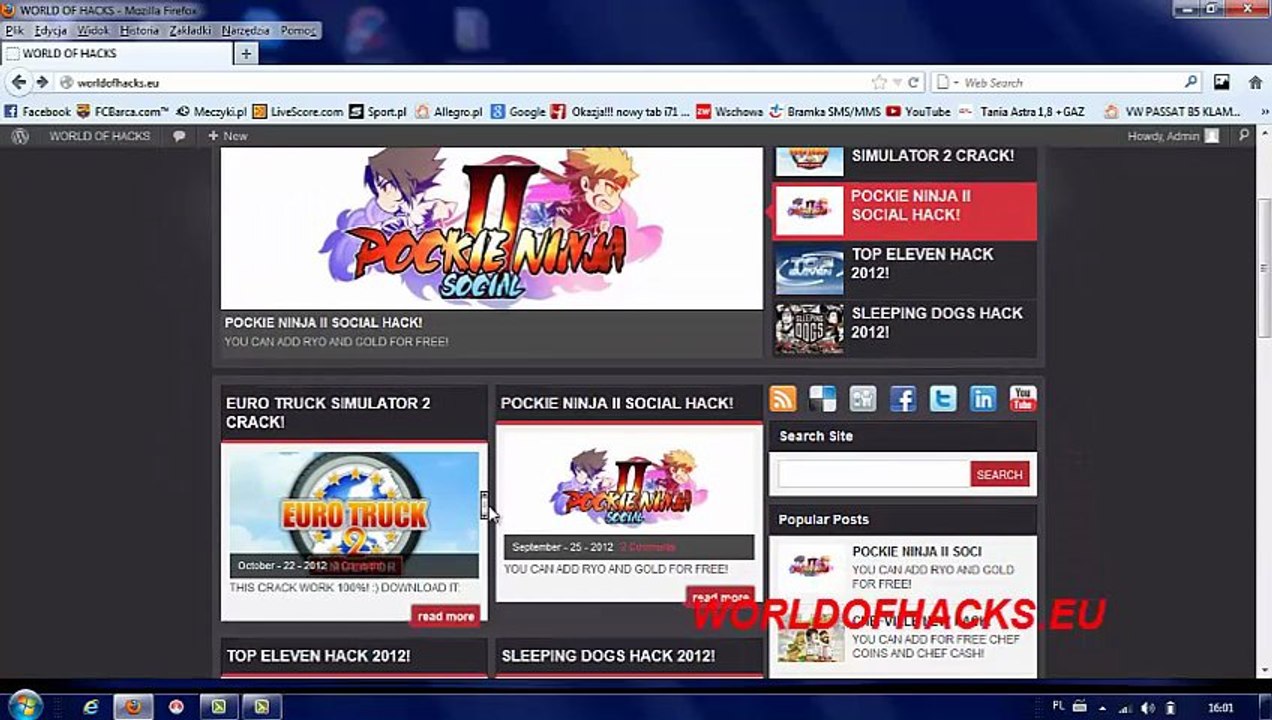The image size is (1272, 720).
Task: Open the Pomoc menu
Action: point(298,31)
